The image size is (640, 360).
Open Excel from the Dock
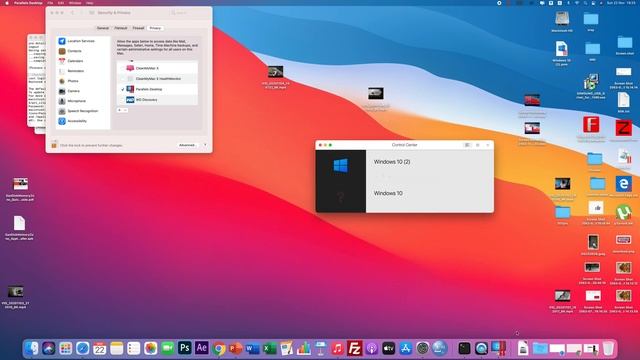pyautogui.click(x=269, y=348)
